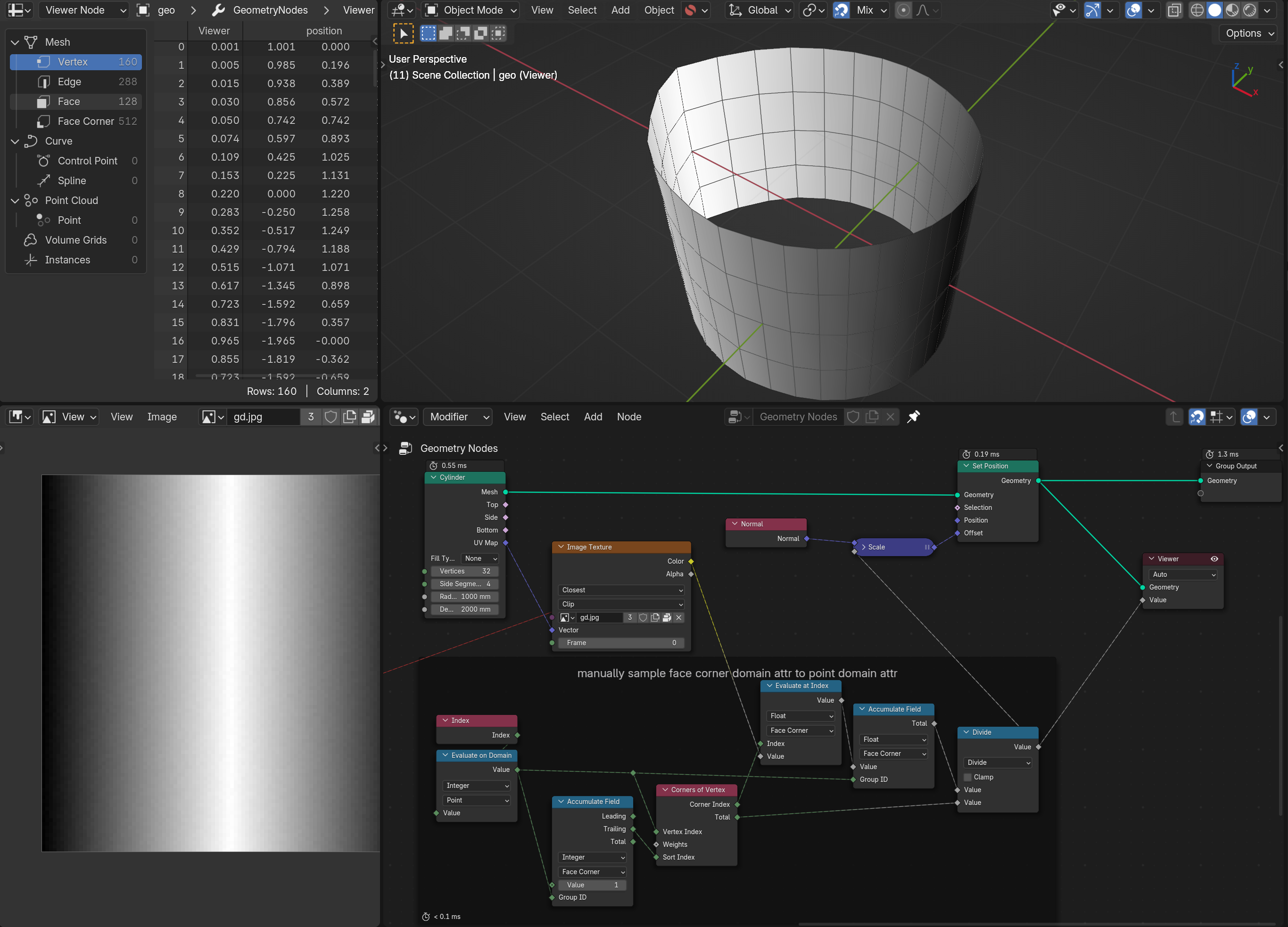Collapse the Mesh tree section

coord(16,42)
